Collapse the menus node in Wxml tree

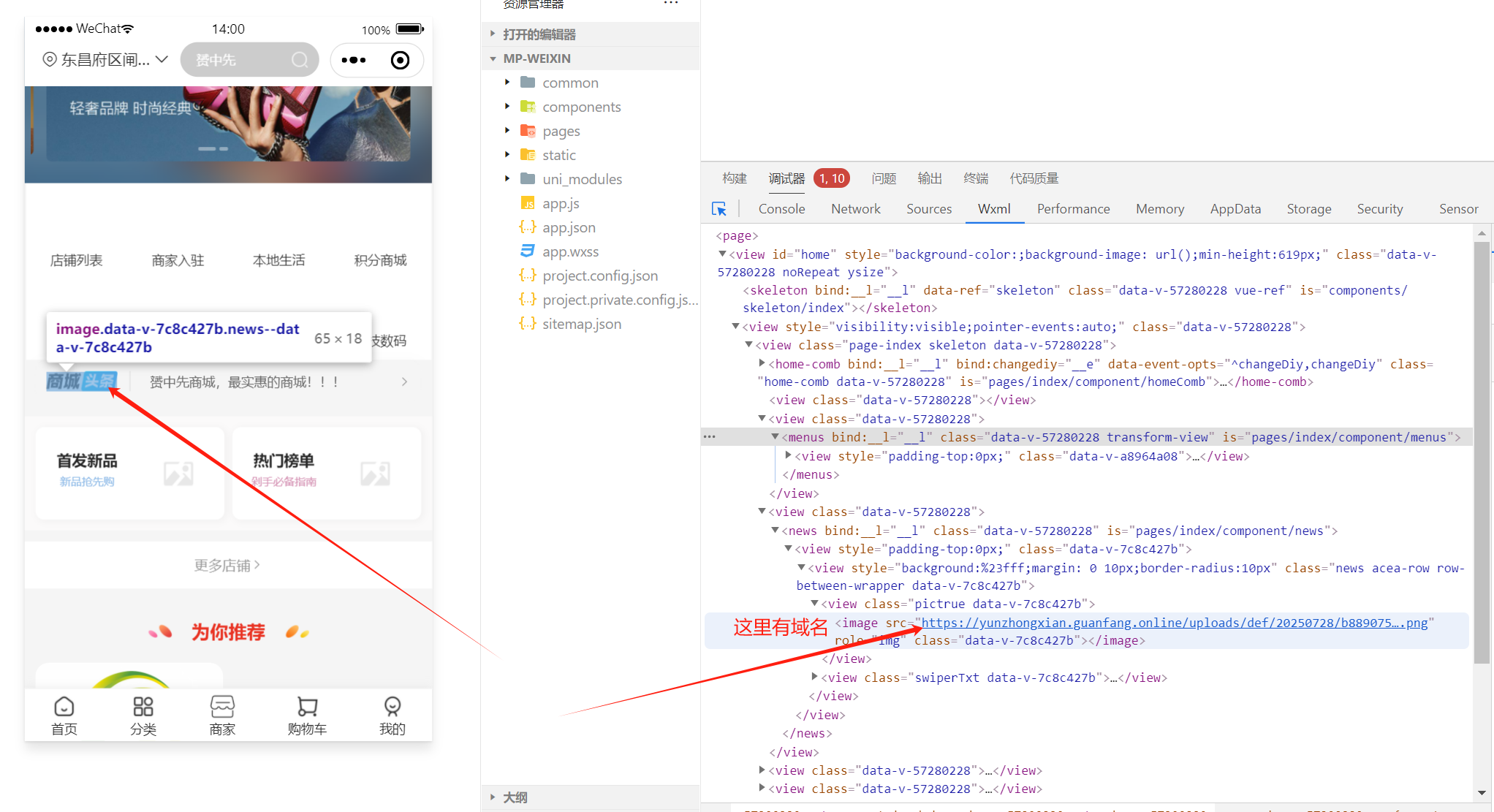[x=775, y=437]
